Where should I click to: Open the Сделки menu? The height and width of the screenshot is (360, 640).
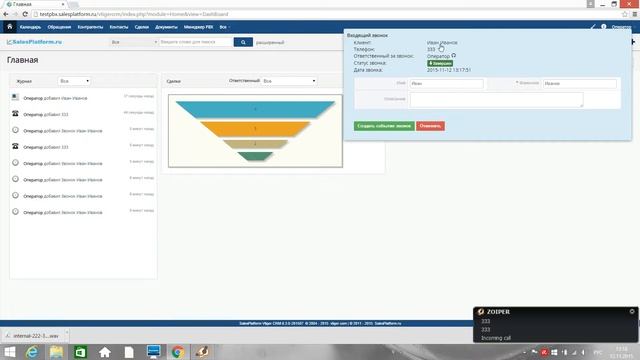click(x=142, y=27)
